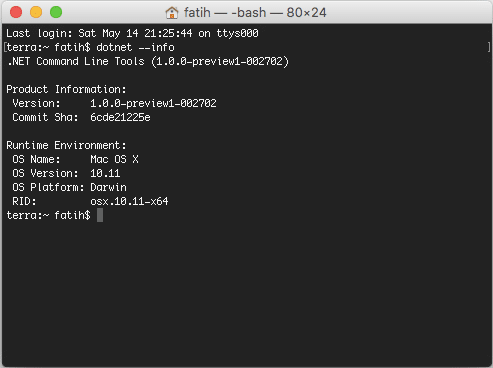493x368 pixels.
Task: Click the OS Version value 10.11
Action: [105, 173]
